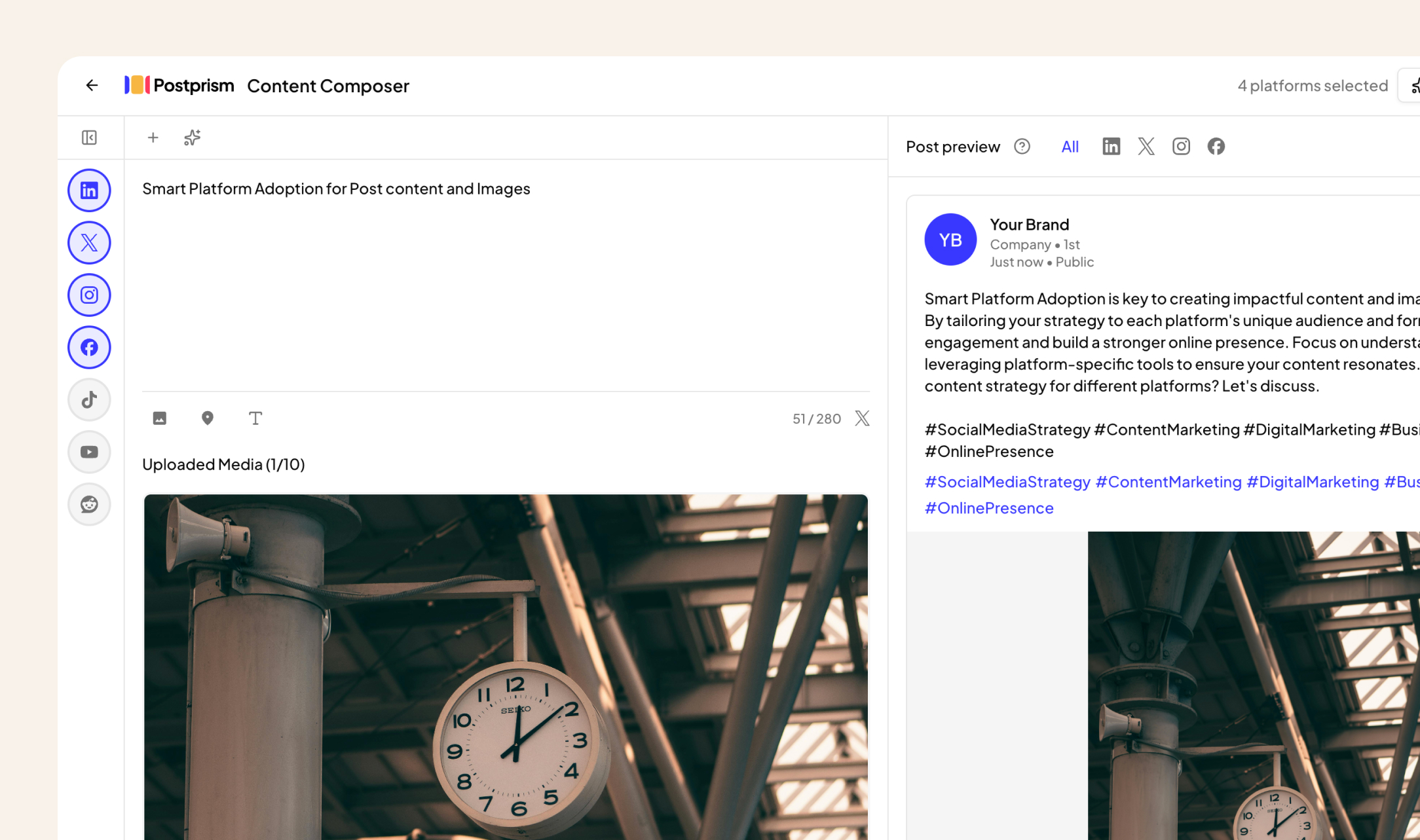Select the Reddit platform icon in sidebar
This screenshot has height=840, width=1420.
[x=89, y=504]
